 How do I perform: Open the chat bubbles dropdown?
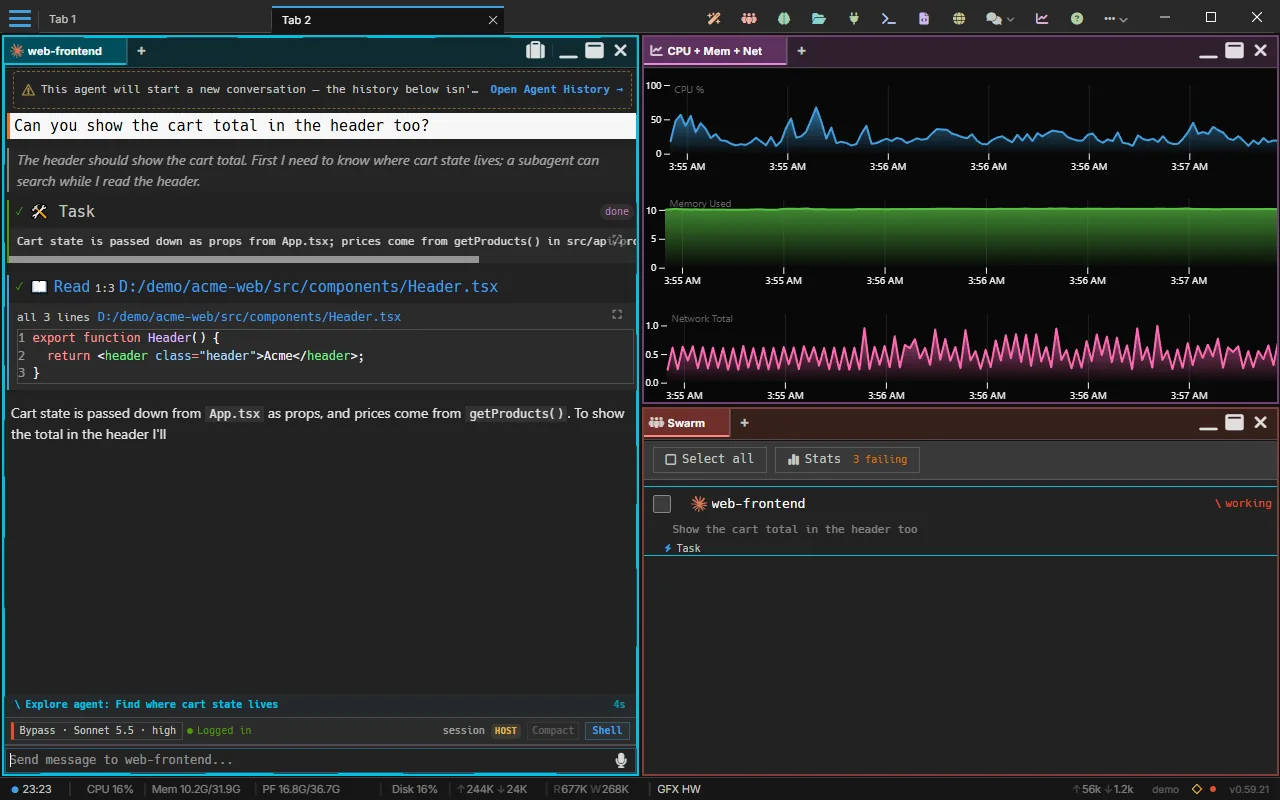(x=1000, y=18)
